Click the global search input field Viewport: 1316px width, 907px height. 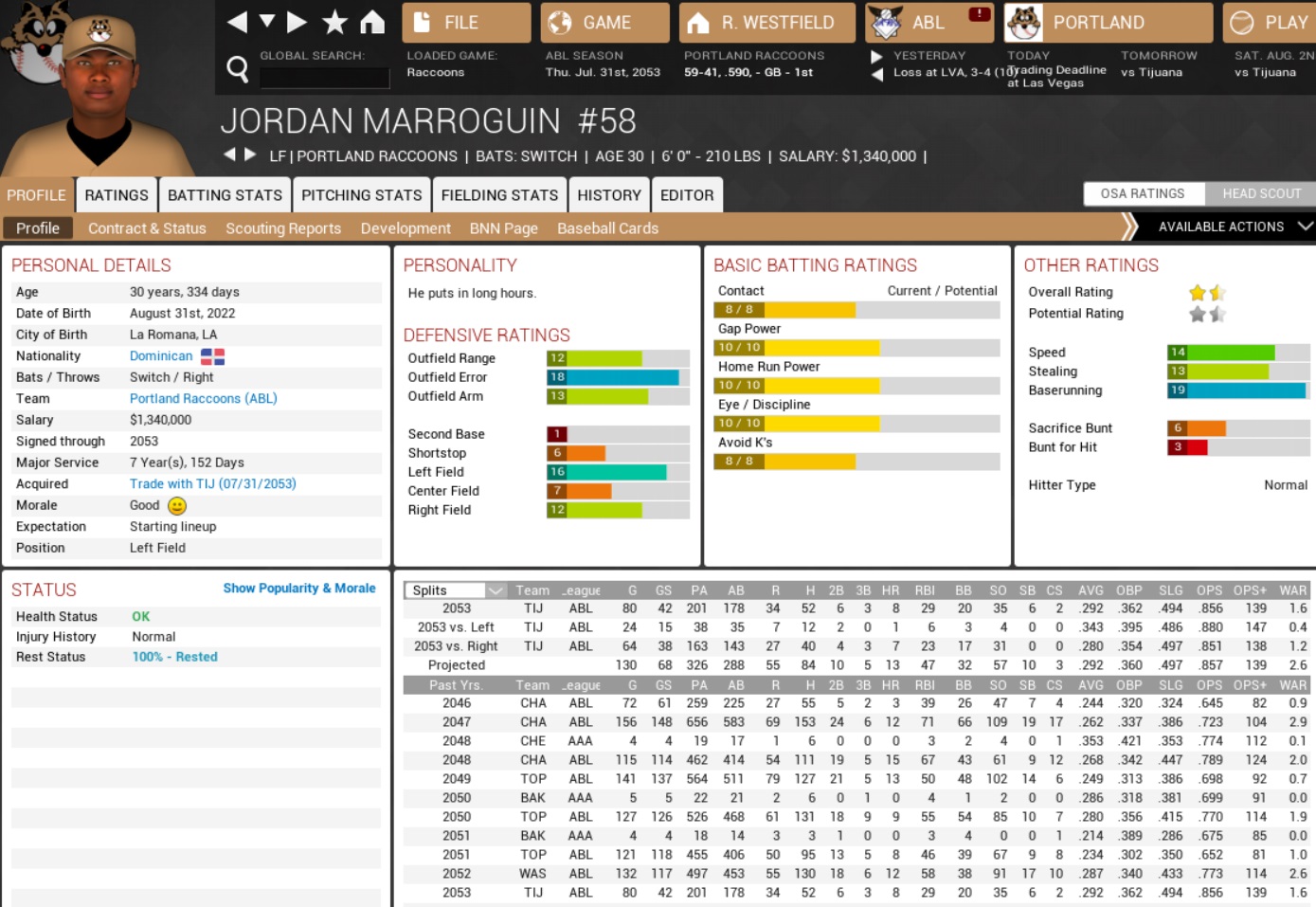pos(324,78)
